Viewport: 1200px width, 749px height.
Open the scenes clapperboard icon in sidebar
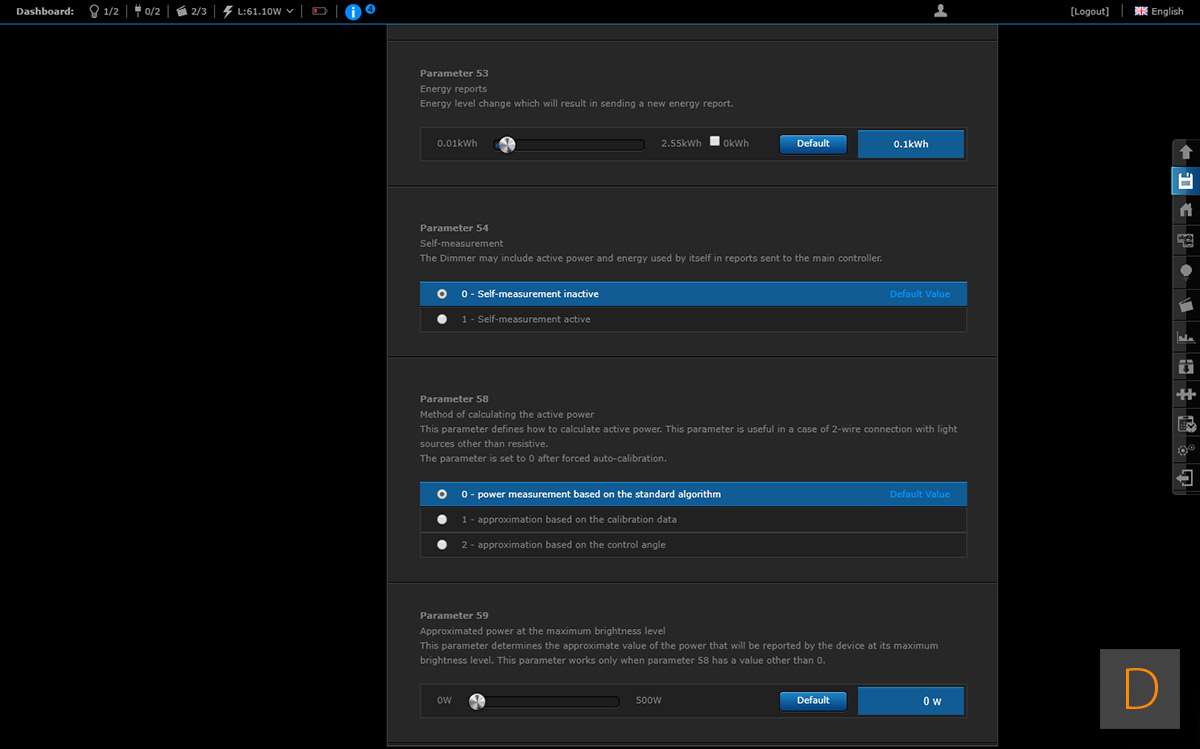point(1186,304)
